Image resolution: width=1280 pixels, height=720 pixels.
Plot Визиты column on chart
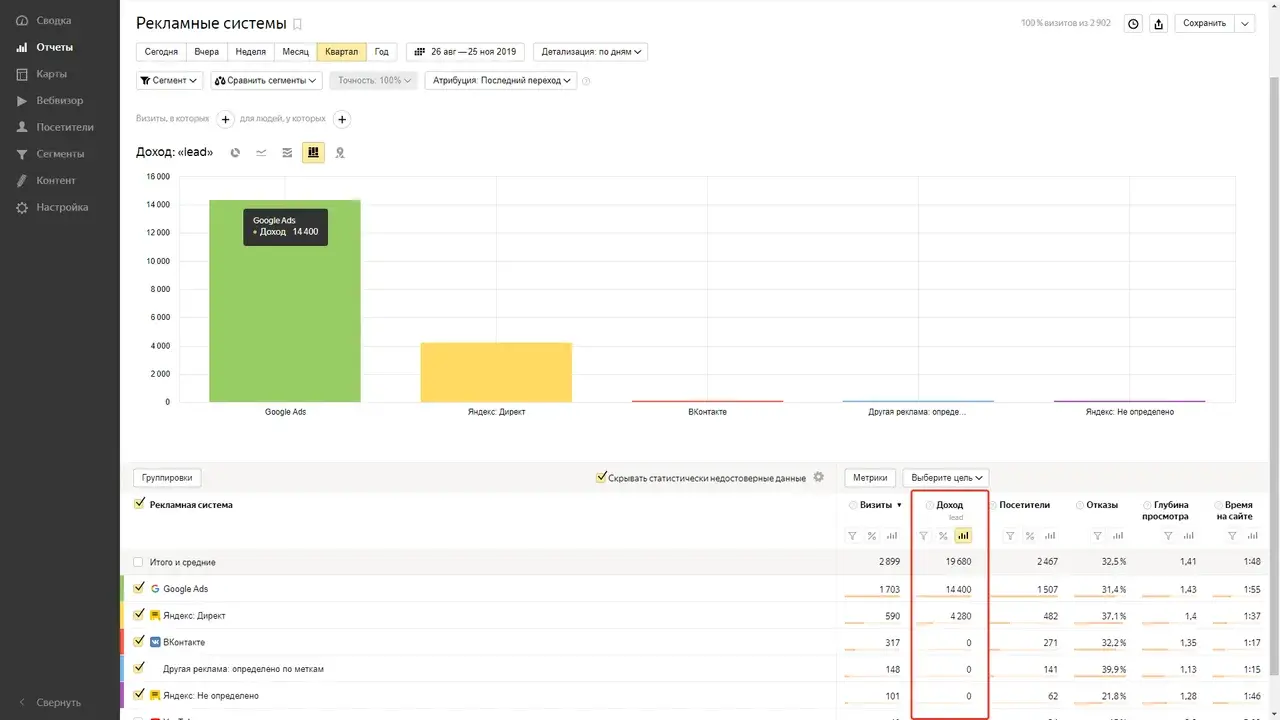[x=892, y=536]
